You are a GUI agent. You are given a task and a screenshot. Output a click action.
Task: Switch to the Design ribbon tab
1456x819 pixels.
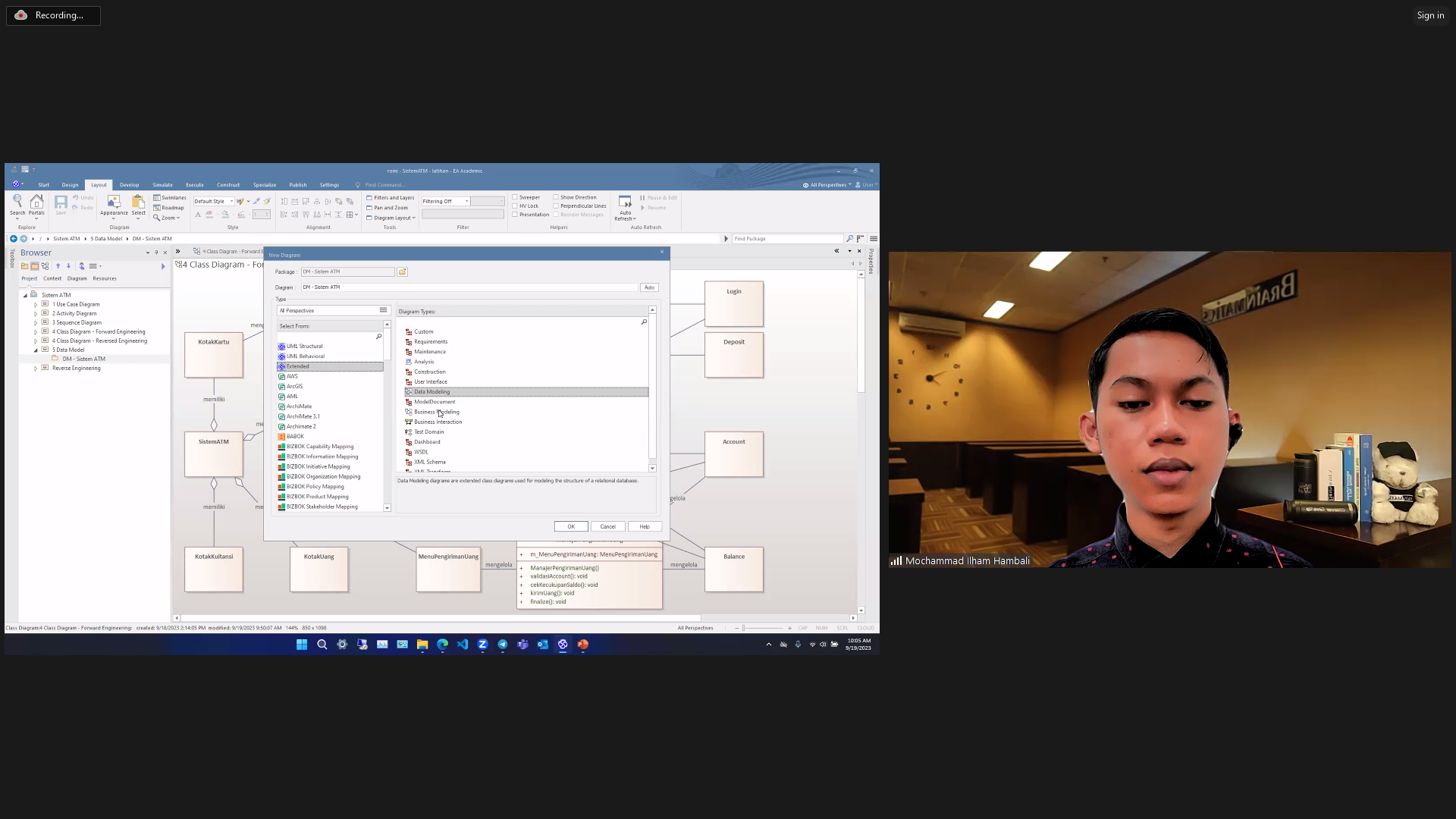coord(70,185)
